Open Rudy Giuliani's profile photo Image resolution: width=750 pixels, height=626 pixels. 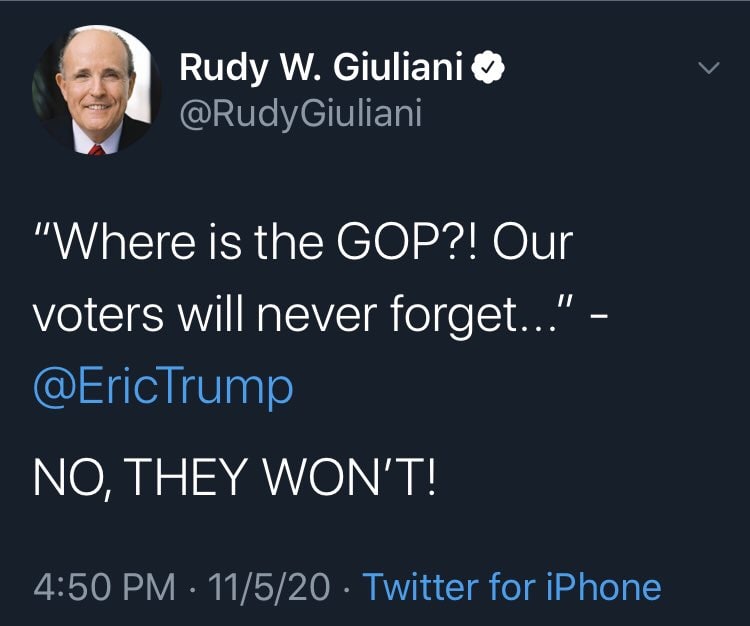95,92
